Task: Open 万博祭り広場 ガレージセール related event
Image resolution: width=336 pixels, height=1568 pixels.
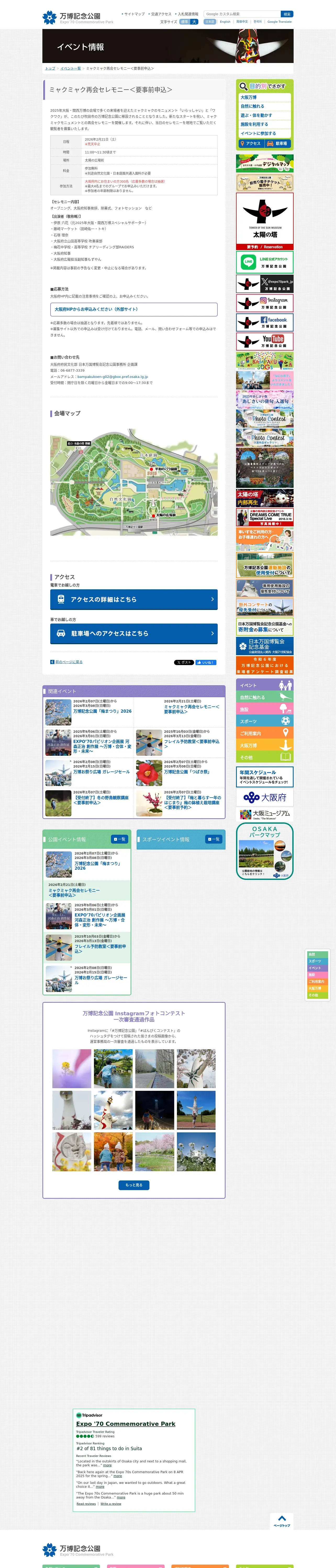Action: pyautogui.click(x=102, y=772)
